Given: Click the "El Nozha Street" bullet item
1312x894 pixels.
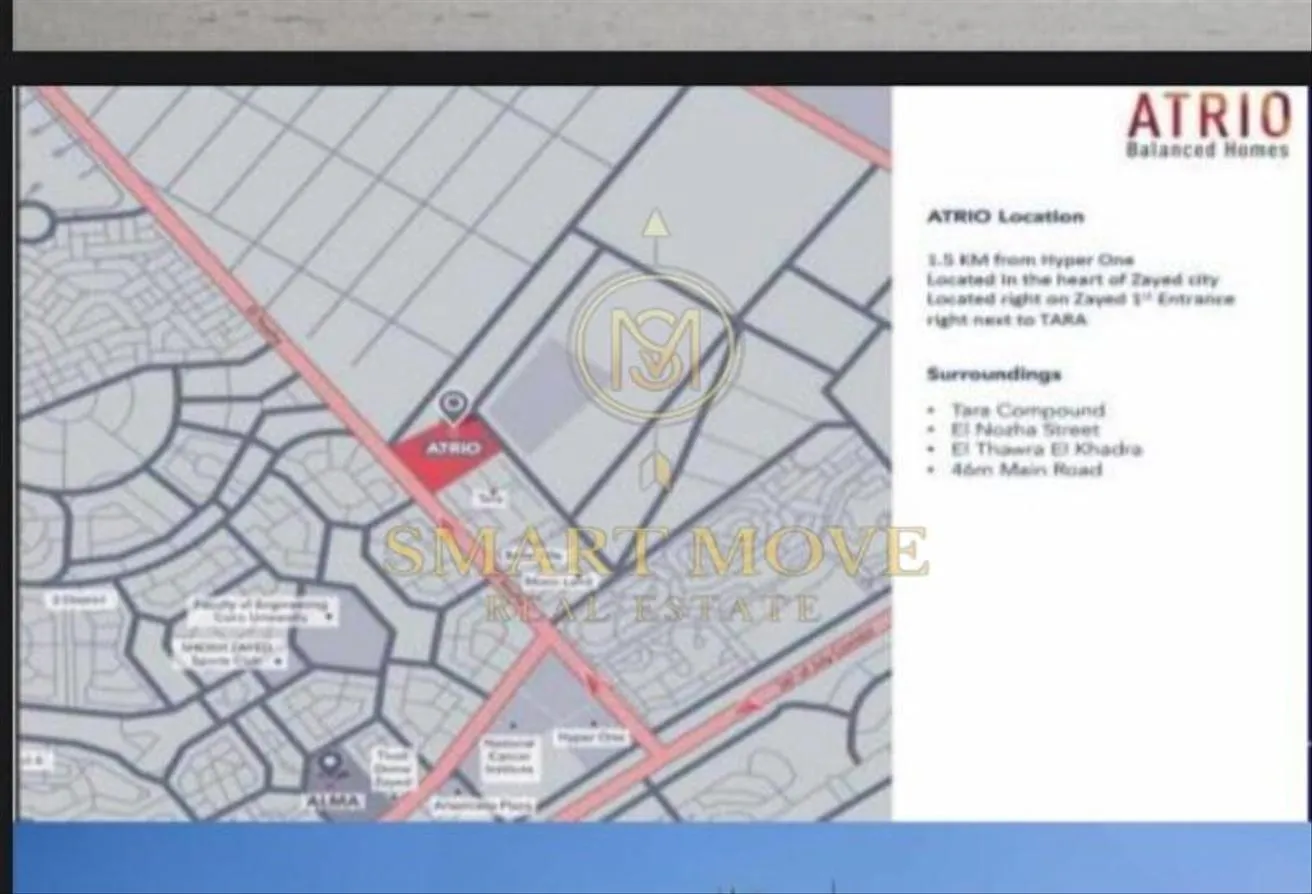Looking at the screenshot, I should [x=1025, y=430].
